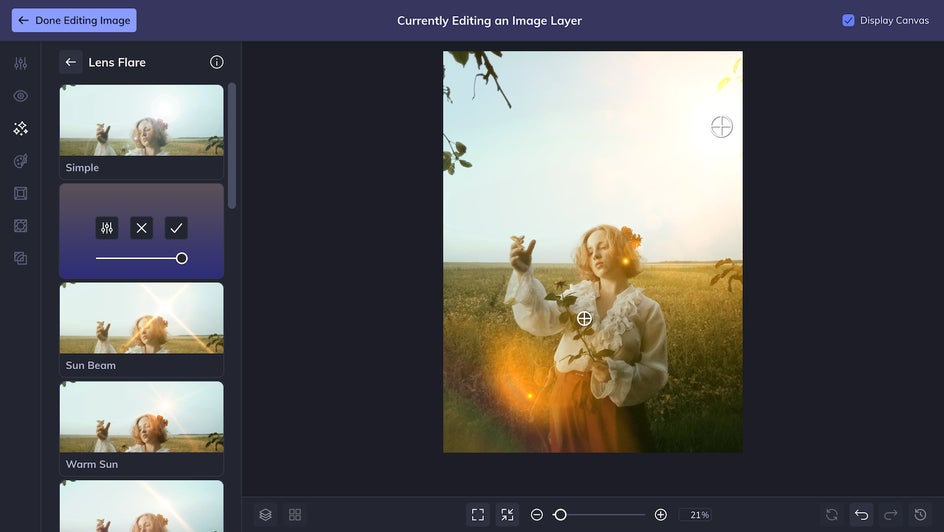Click the Done Editing Image button
This screenshot has height=532, width=944.
74,20
